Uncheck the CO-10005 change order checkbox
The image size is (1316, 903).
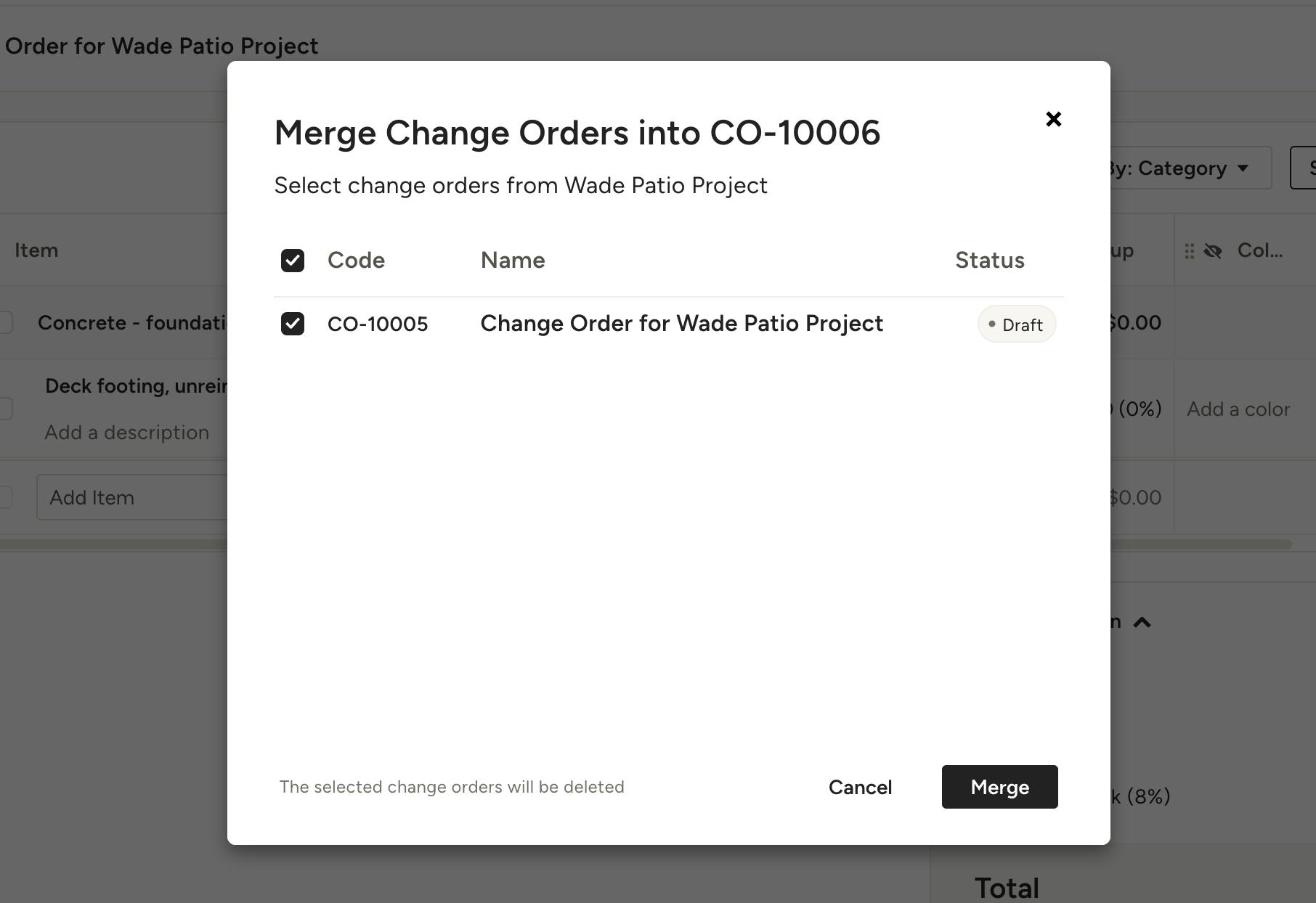293,324
